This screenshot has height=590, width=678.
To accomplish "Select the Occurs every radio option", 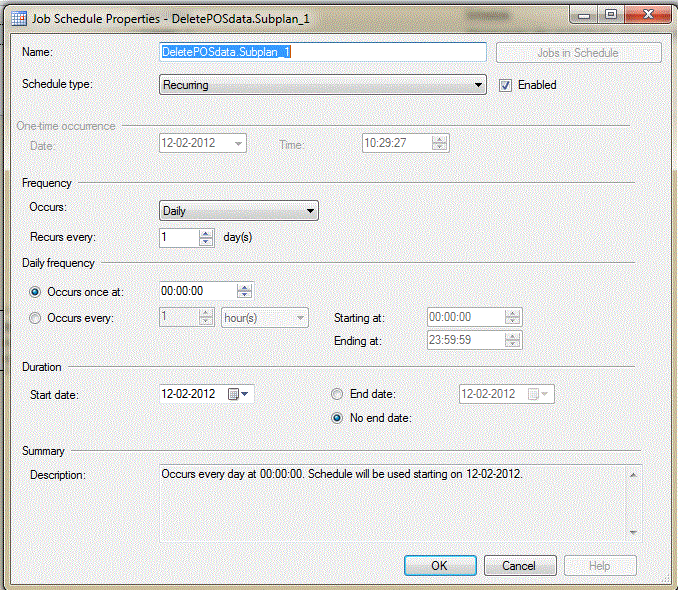I will coord(36,318).
